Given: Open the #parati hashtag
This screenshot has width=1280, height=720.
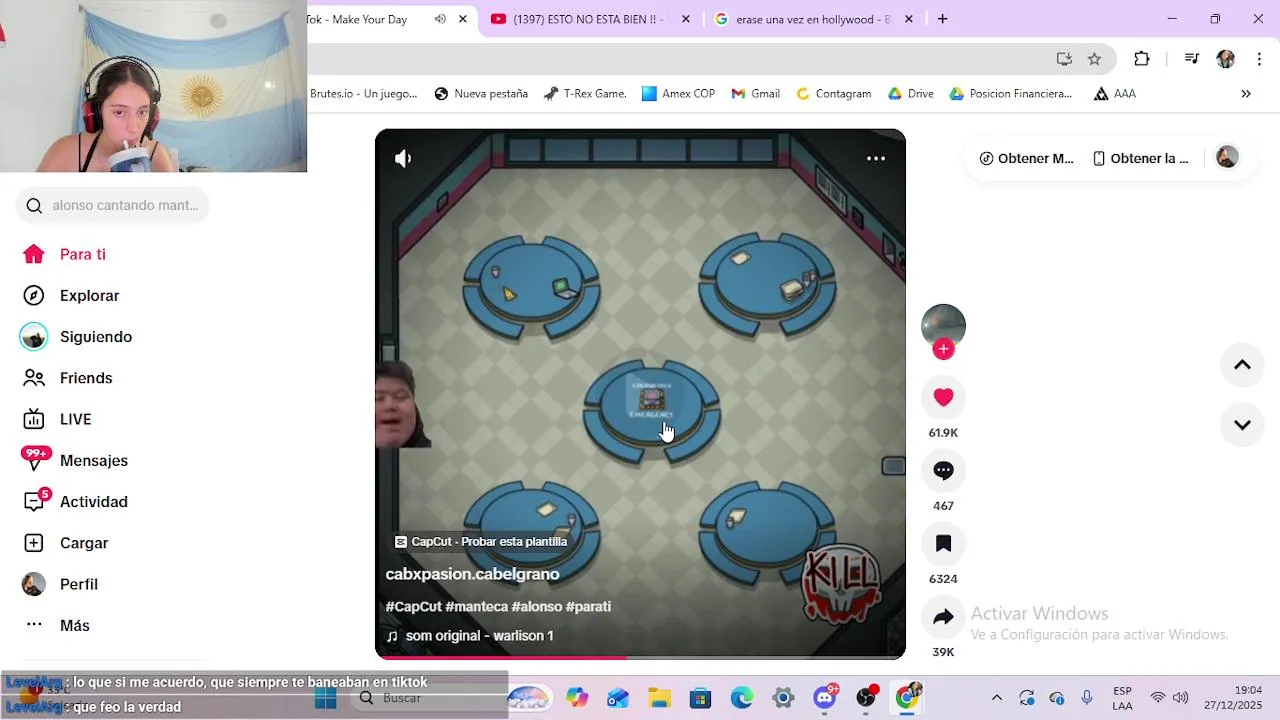Looking at the screenshot, I should point(588,606).
